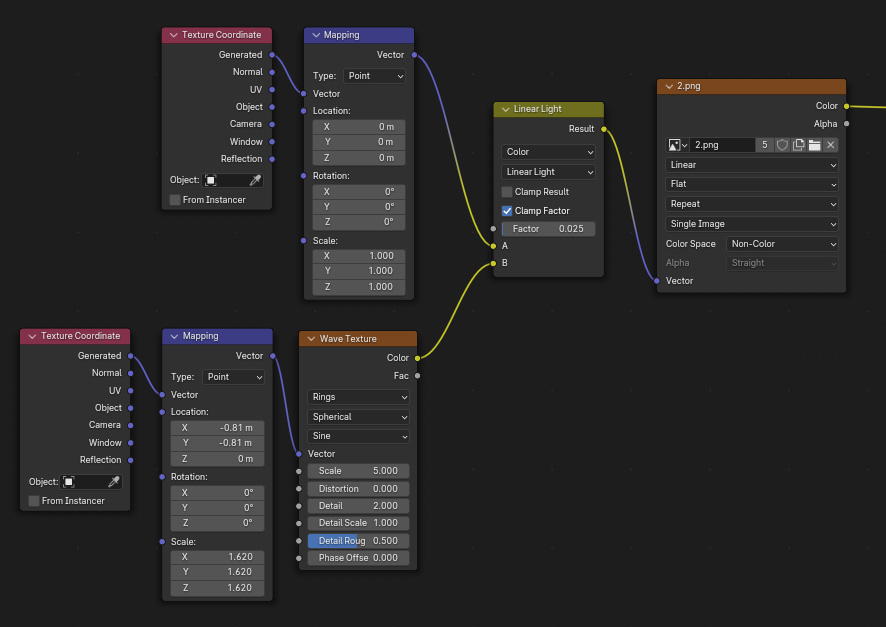Click the Wave Texture node title

(348, 339)
